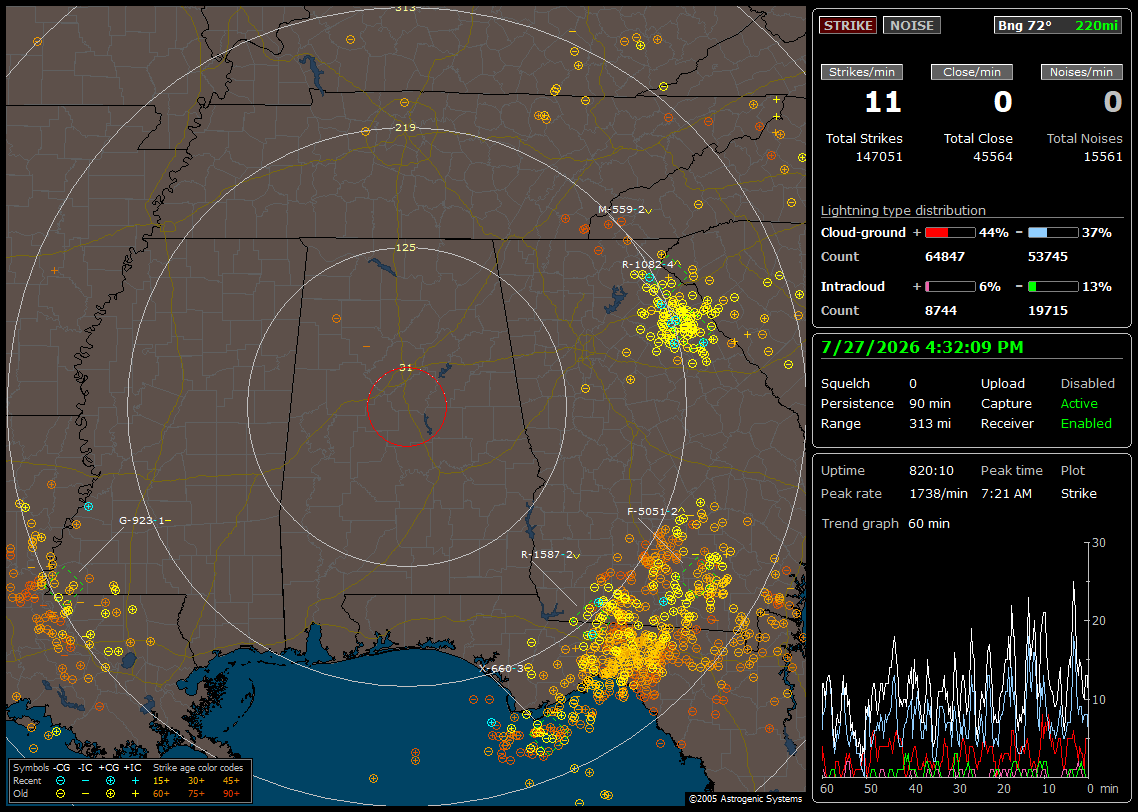Click the Old +IC legend symbol
The height and width of the screenshot is (812, 1138).
135,794
